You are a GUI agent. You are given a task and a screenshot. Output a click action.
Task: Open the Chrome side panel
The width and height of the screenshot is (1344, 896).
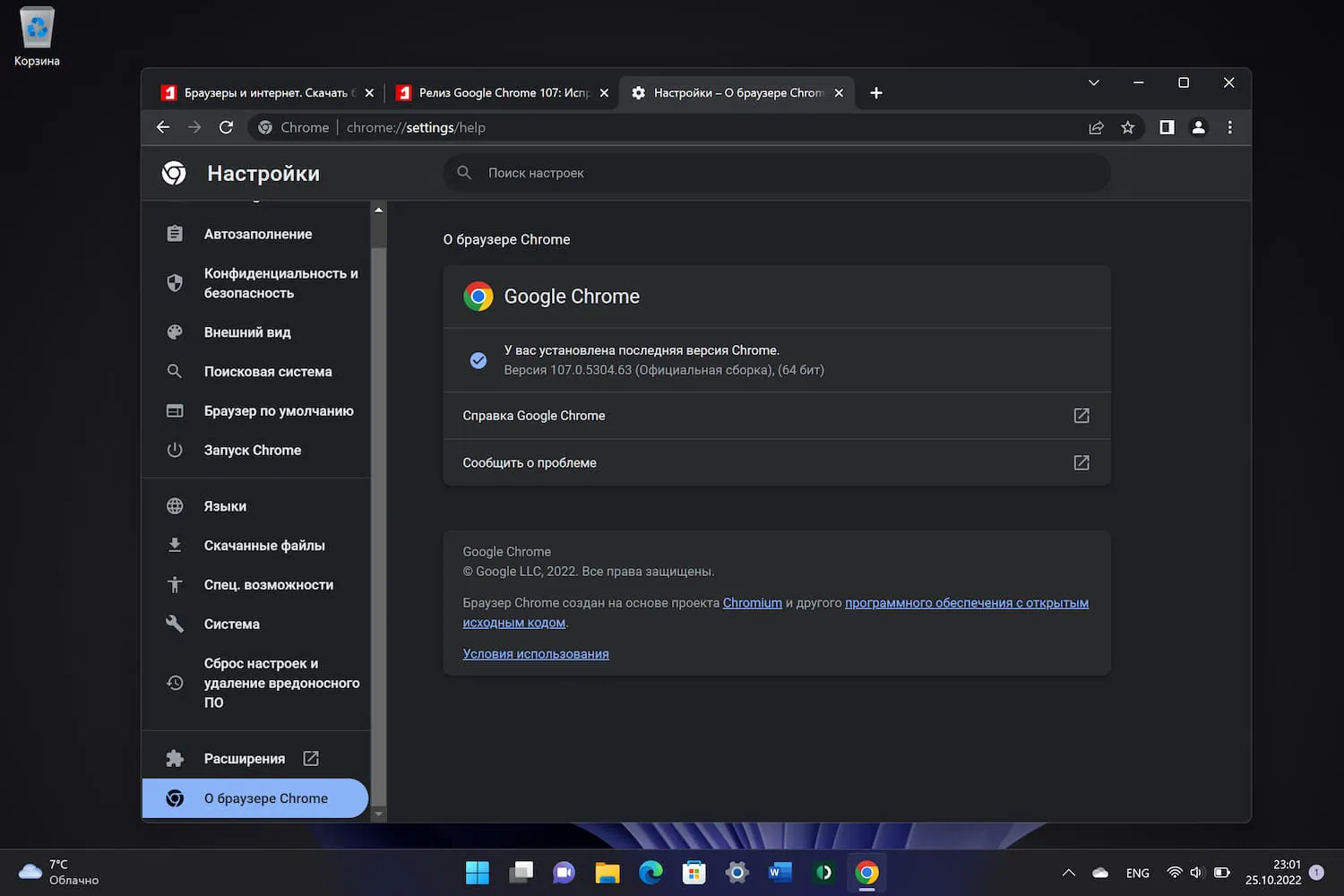pyautogui.click(x=1167, y=127)
